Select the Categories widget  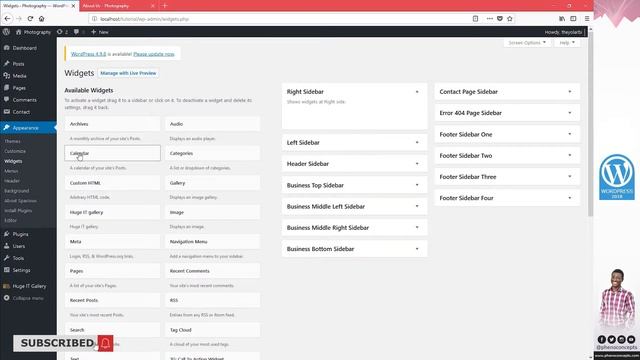coord(212,153)
